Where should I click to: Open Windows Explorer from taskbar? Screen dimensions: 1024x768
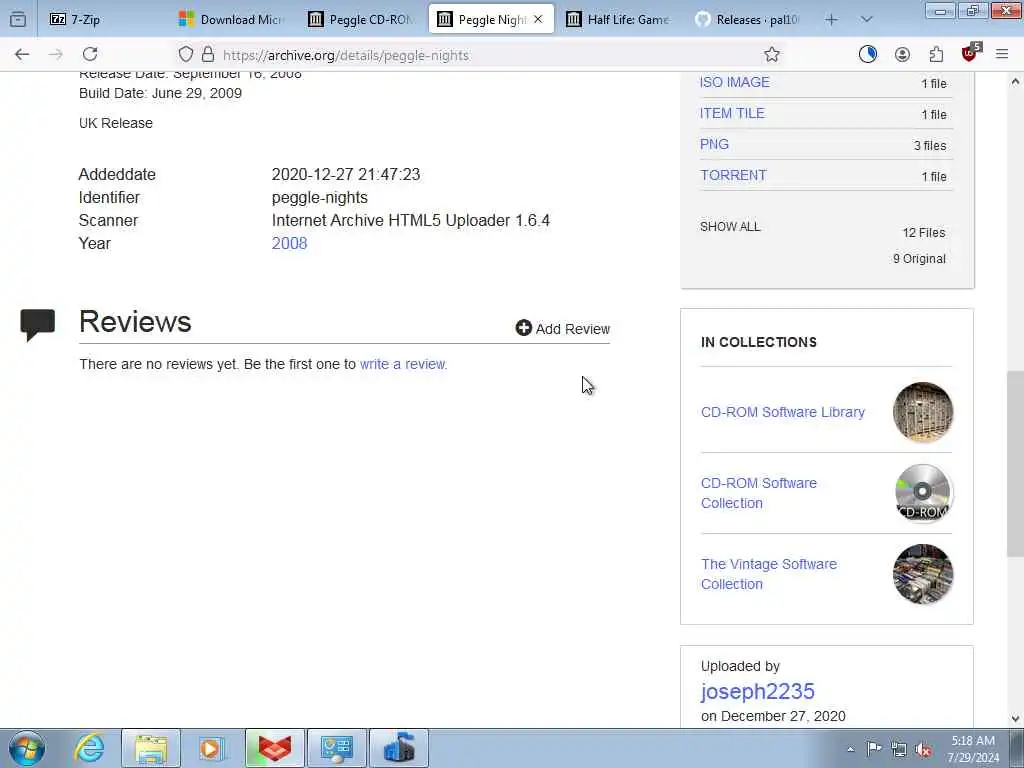151,748
